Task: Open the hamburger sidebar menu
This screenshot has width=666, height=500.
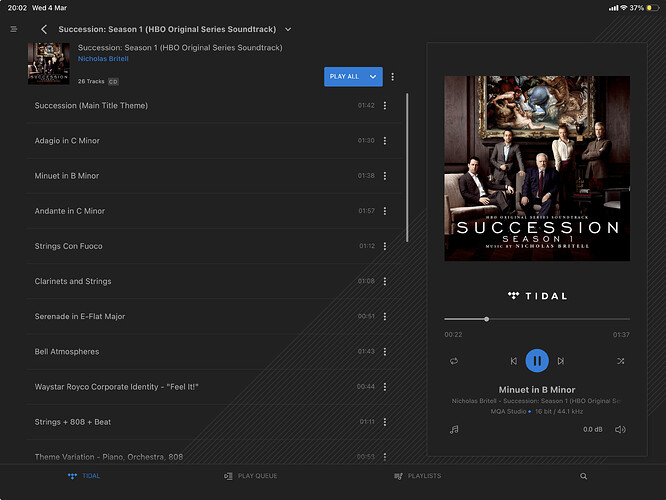Action: coord(14,29)
